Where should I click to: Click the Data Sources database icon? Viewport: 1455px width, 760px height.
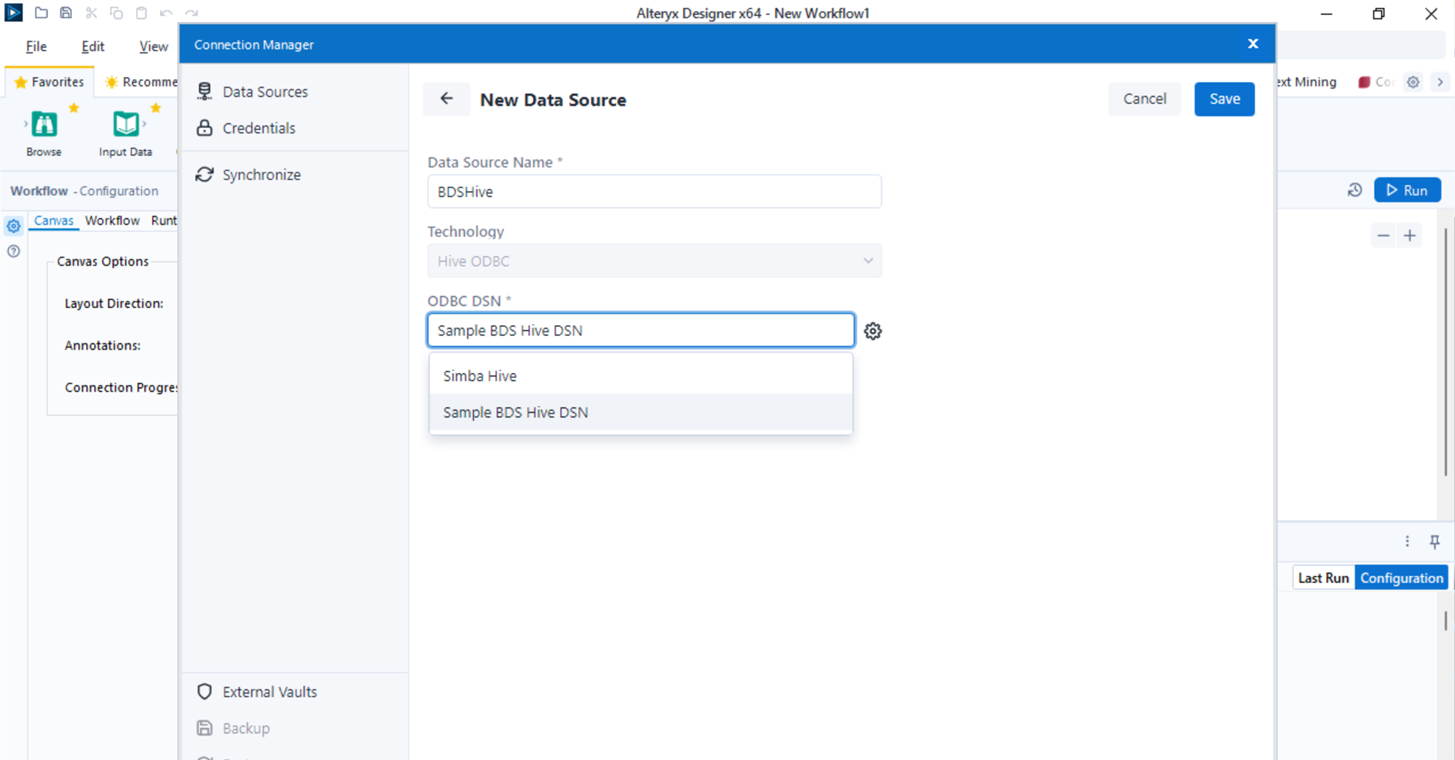click(205, 91)
